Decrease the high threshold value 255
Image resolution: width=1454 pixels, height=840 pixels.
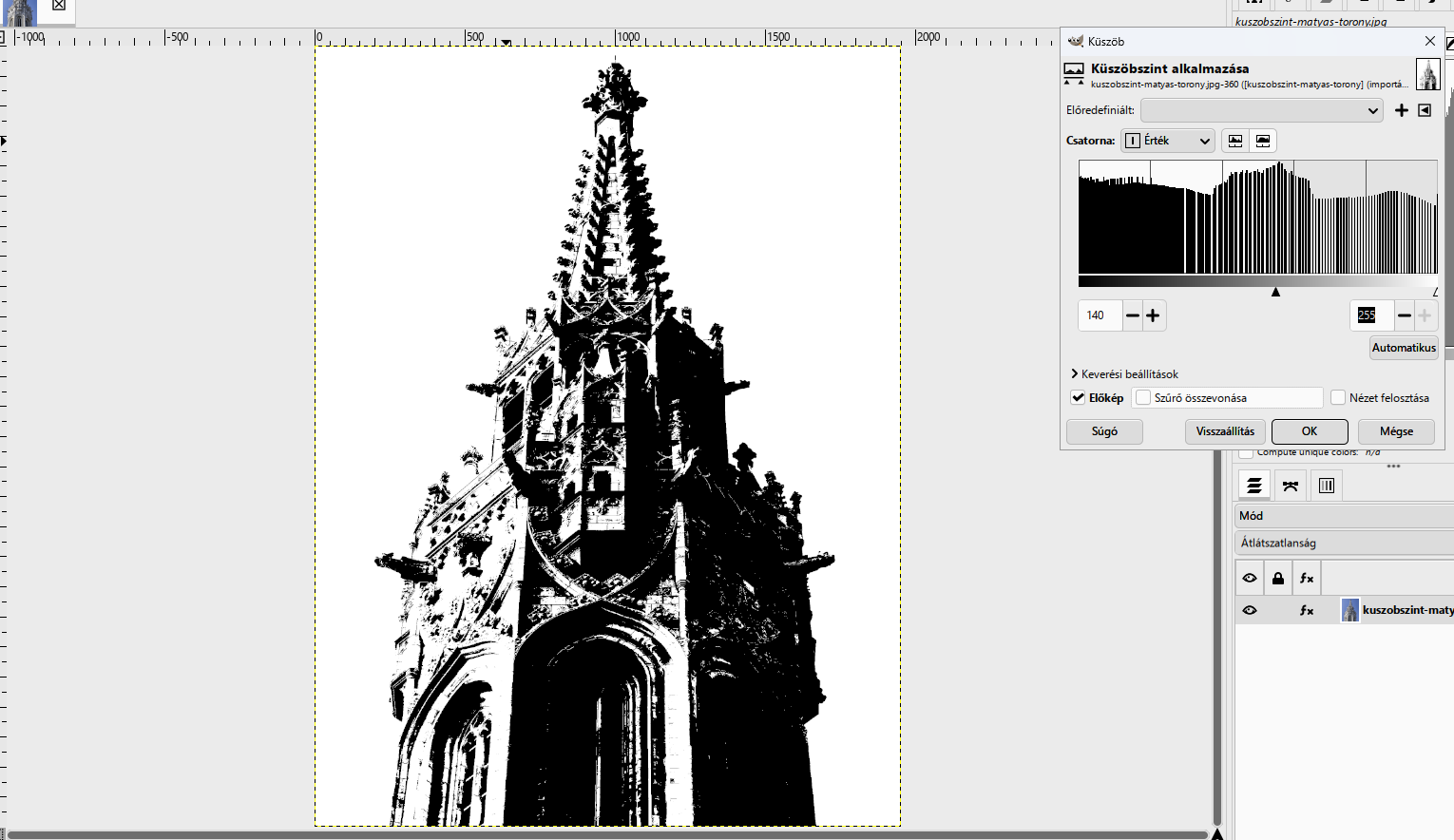1405,315
